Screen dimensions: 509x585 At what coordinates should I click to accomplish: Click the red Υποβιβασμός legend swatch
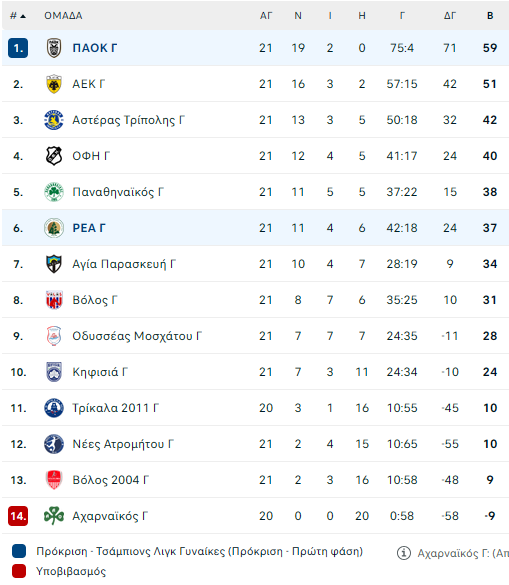tap(19, 571)
